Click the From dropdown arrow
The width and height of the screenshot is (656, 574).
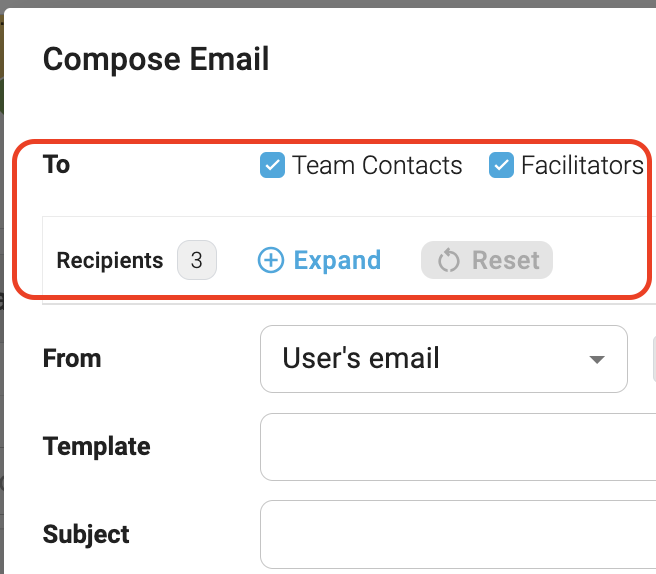(597, 359)
